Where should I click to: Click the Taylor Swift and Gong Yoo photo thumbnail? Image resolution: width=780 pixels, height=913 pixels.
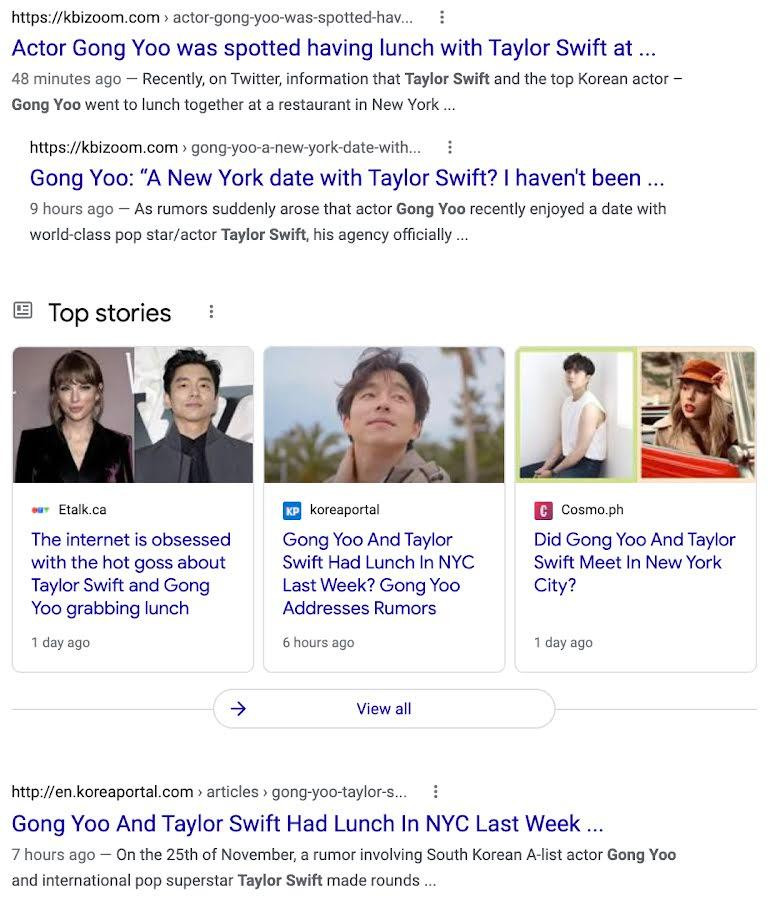coord(132,414)
